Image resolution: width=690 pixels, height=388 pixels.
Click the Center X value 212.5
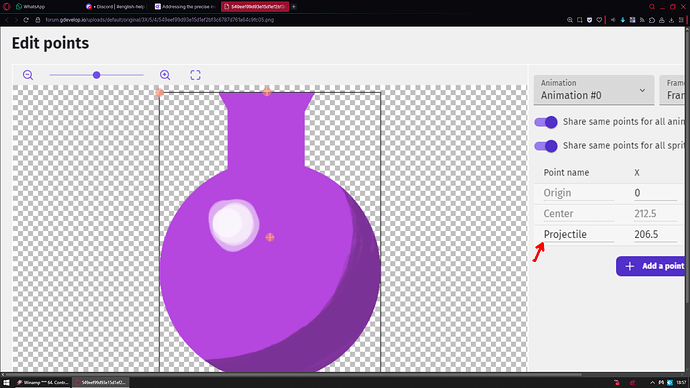pyautogui.click(x=655, y=214)
